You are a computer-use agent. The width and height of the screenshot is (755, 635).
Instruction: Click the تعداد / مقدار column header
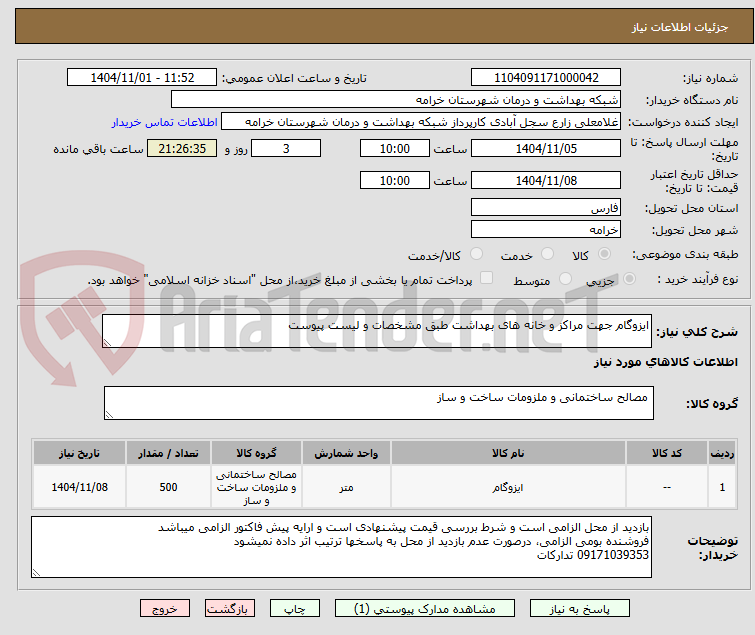(x=169, y=453)
